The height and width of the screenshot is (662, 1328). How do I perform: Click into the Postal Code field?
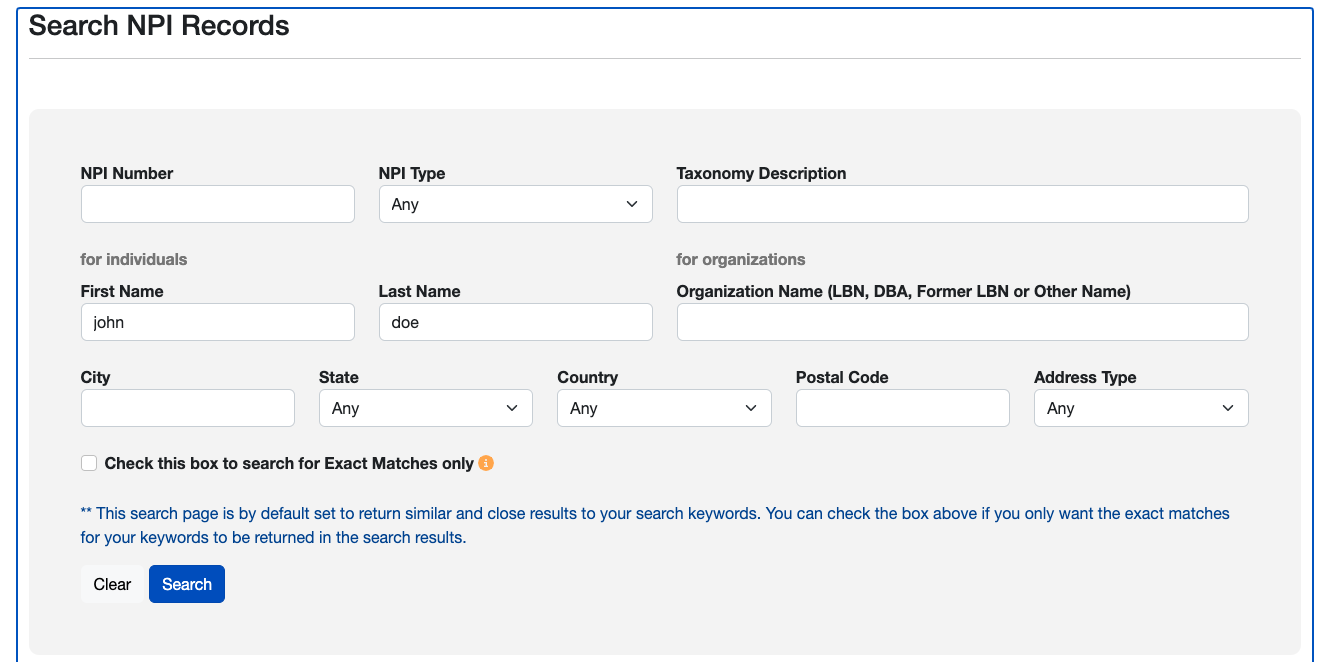(x=902, y=408)
